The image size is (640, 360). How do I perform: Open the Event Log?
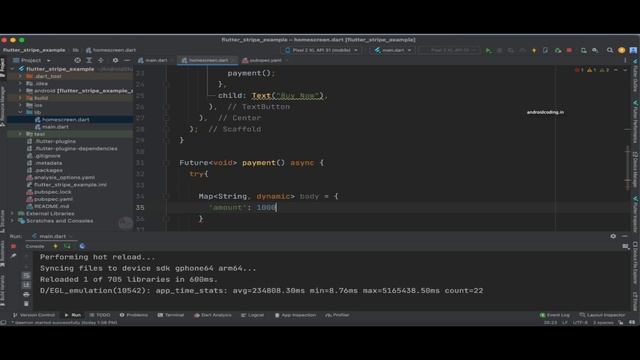[x=555, y=315]
